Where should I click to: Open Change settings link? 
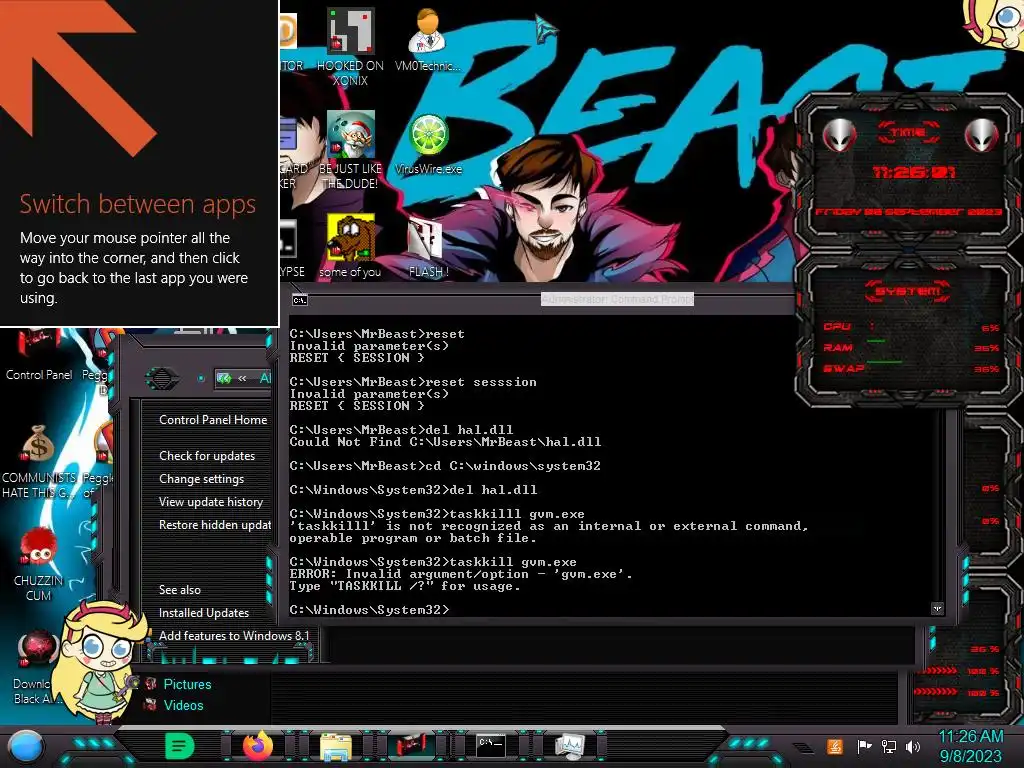click(x=201, y=479)
